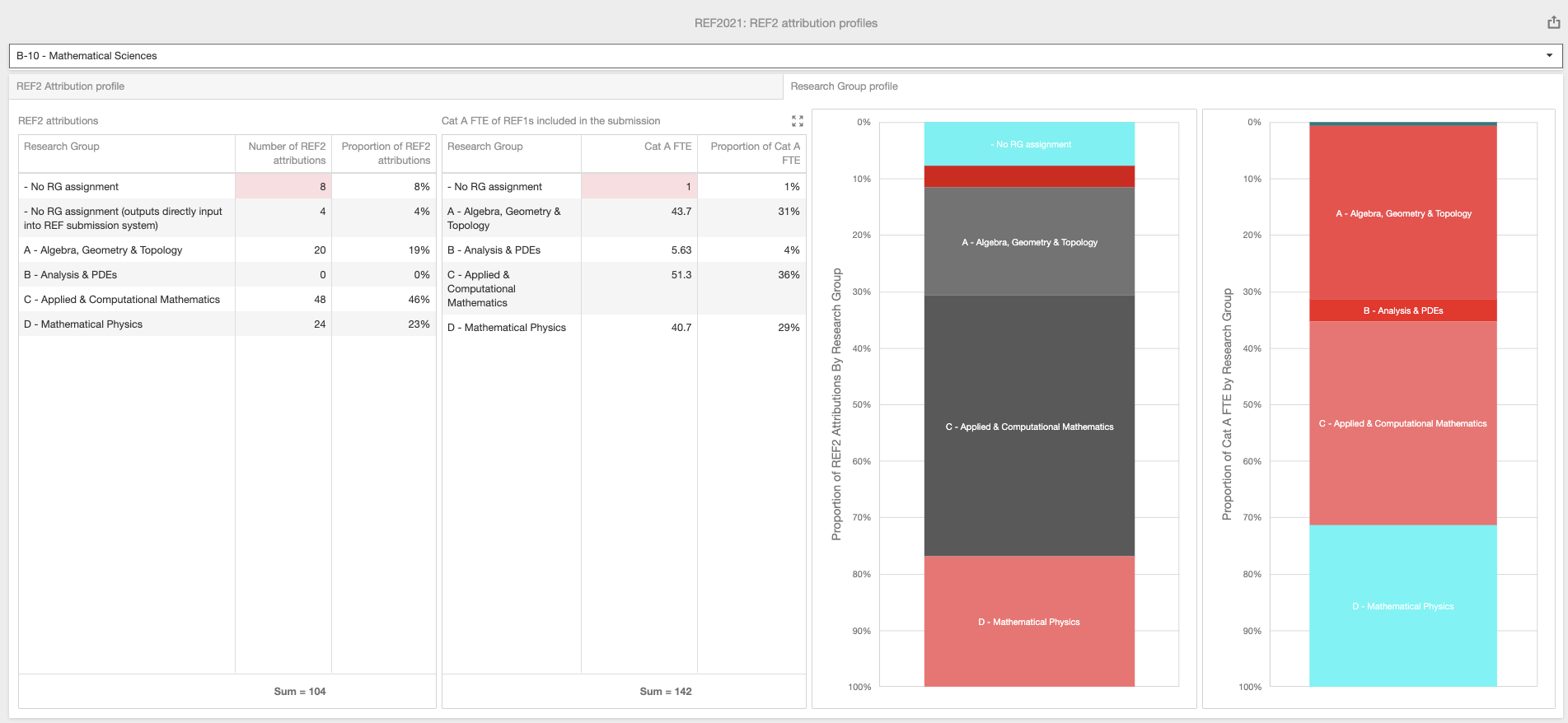The width and height of the screenshot is (1568, 723).
Task: Sort by Proportion of REF2 attributions column
Action: point(385,153)
